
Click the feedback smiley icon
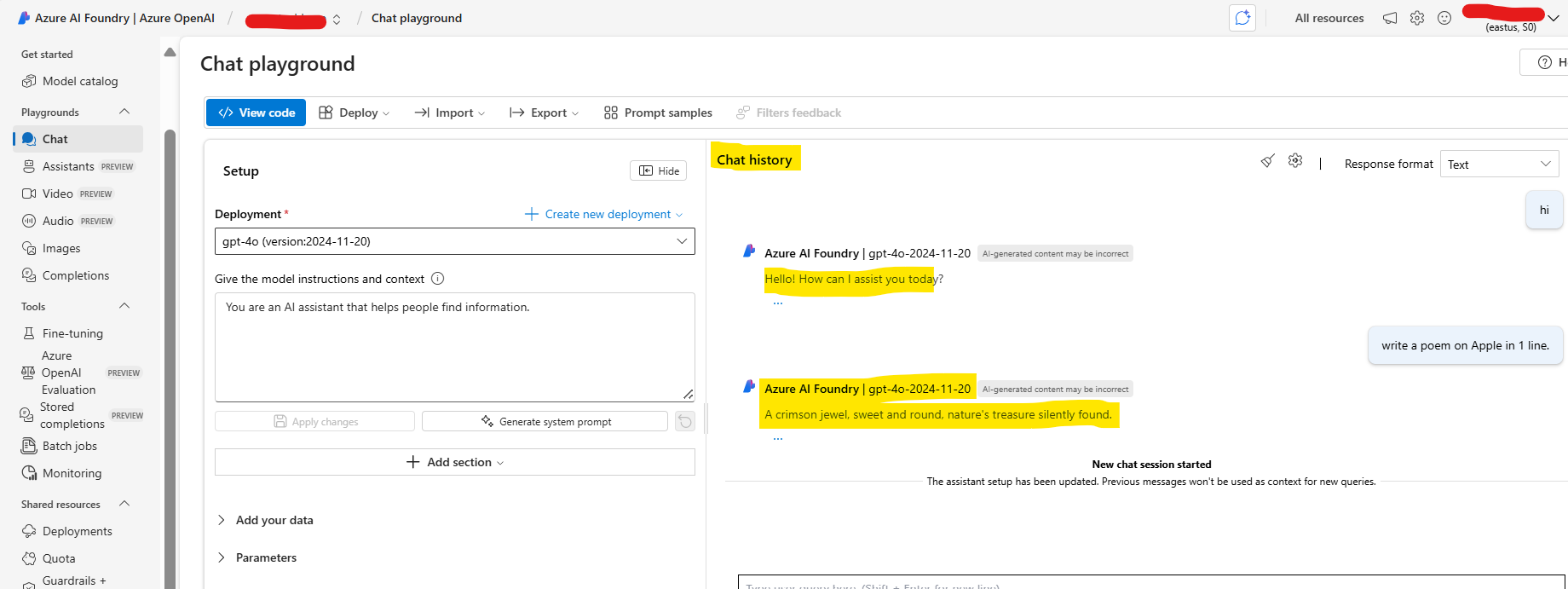(1444, 18)
